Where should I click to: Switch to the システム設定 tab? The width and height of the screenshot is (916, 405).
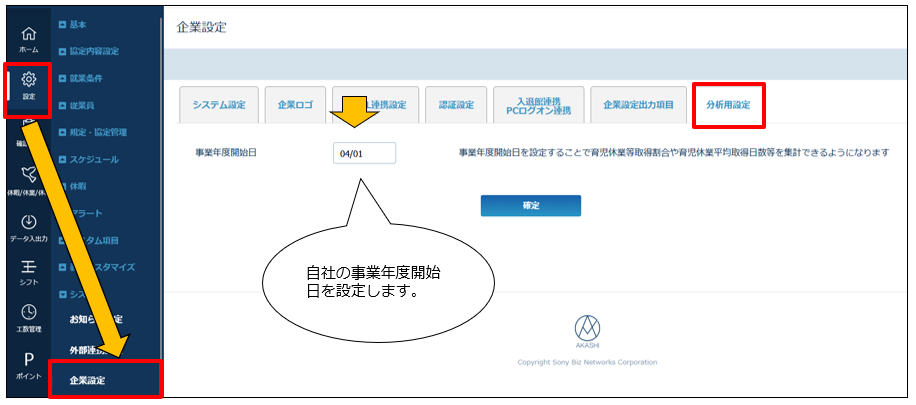point(219,105)
